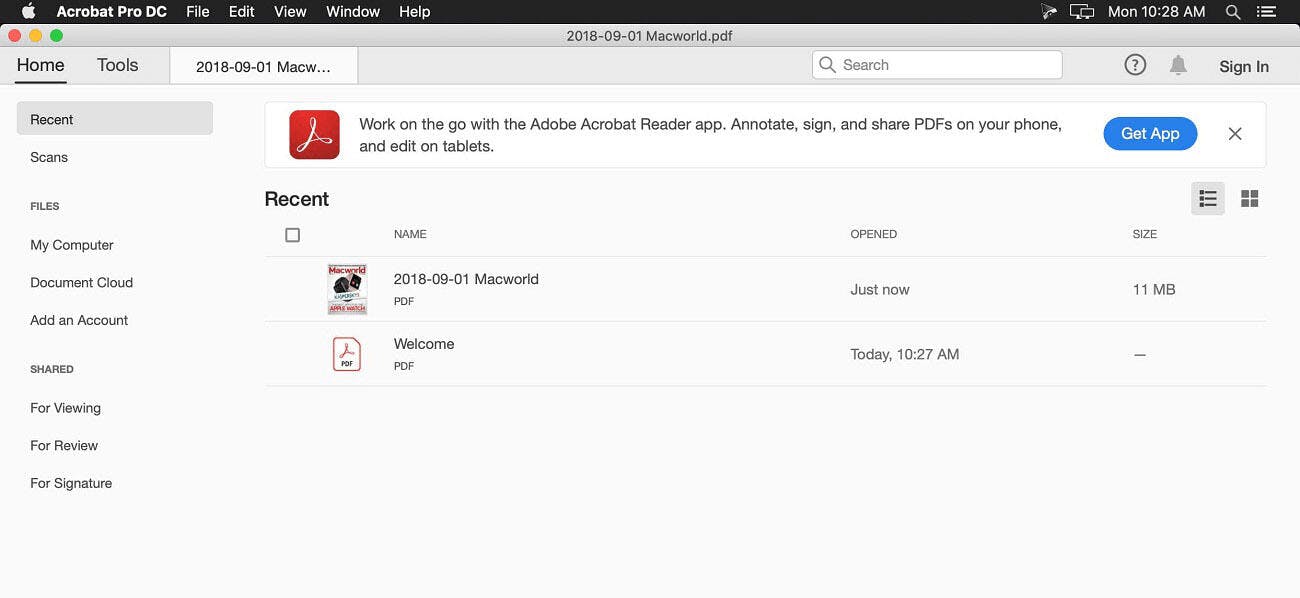Open the Macworld cover thumbnail
Image resolution: width=1300 pixels, height=598 pixels.
point(347,289)
